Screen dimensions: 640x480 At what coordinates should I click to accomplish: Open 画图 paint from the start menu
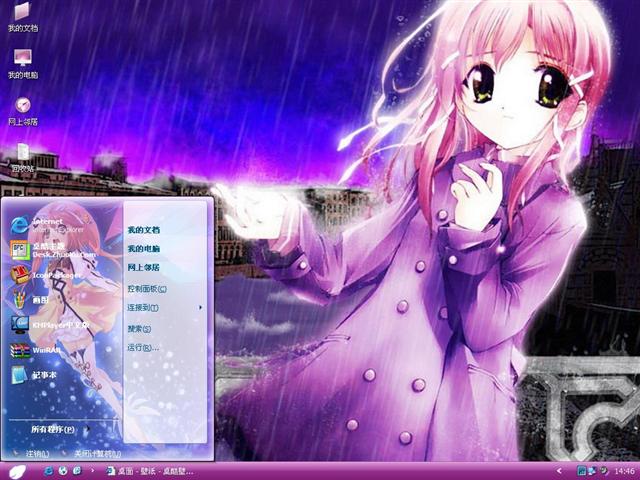(x=29, y=300)
